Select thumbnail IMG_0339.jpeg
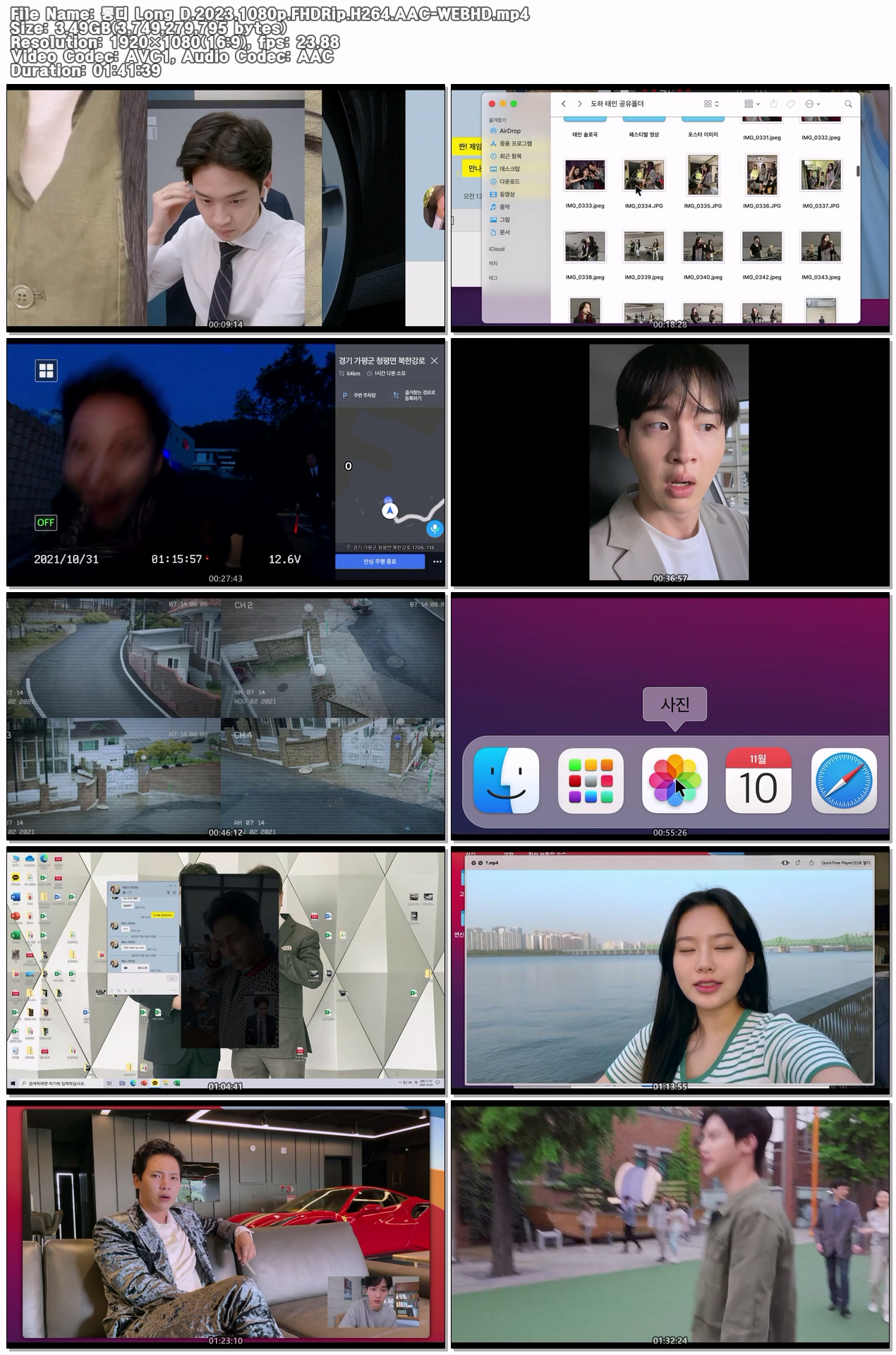 coord(643,247)
